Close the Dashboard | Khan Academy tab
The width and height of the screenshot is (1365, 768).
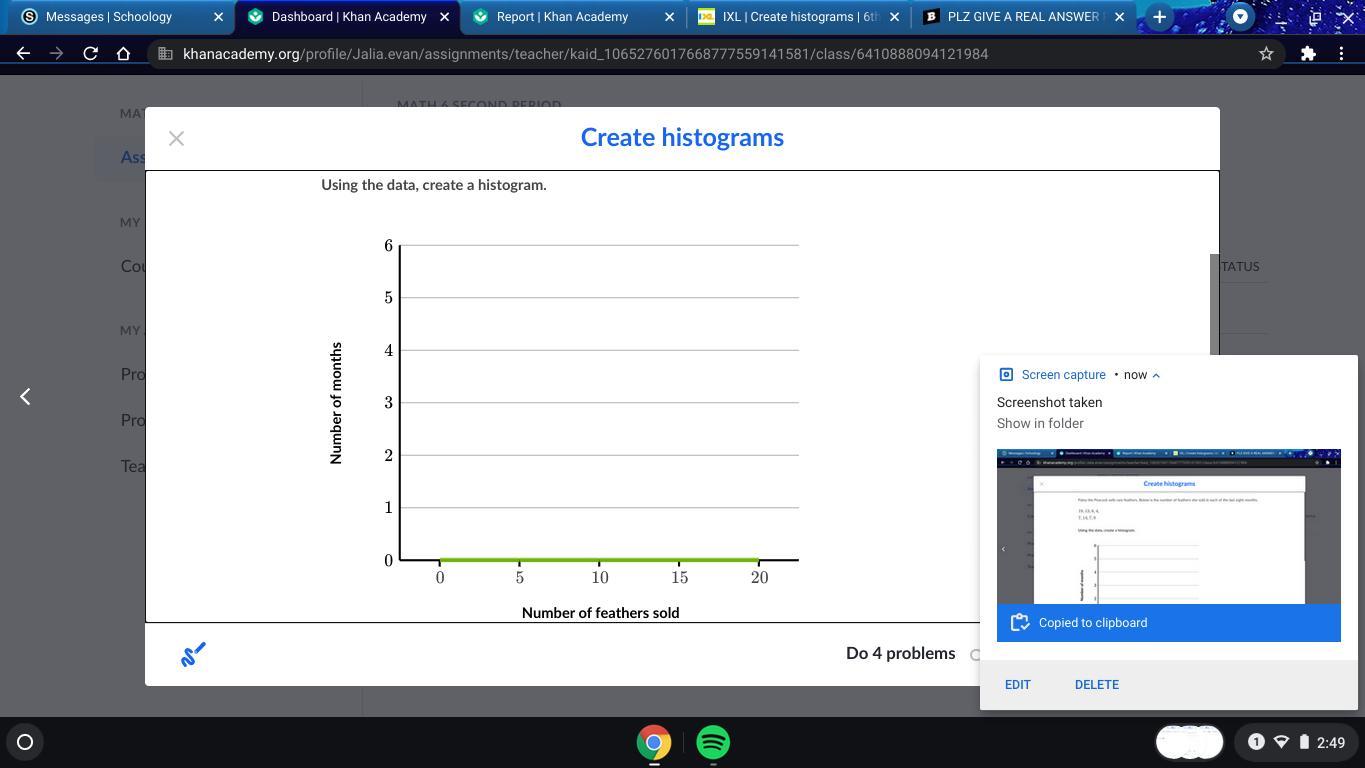(444, 17)
